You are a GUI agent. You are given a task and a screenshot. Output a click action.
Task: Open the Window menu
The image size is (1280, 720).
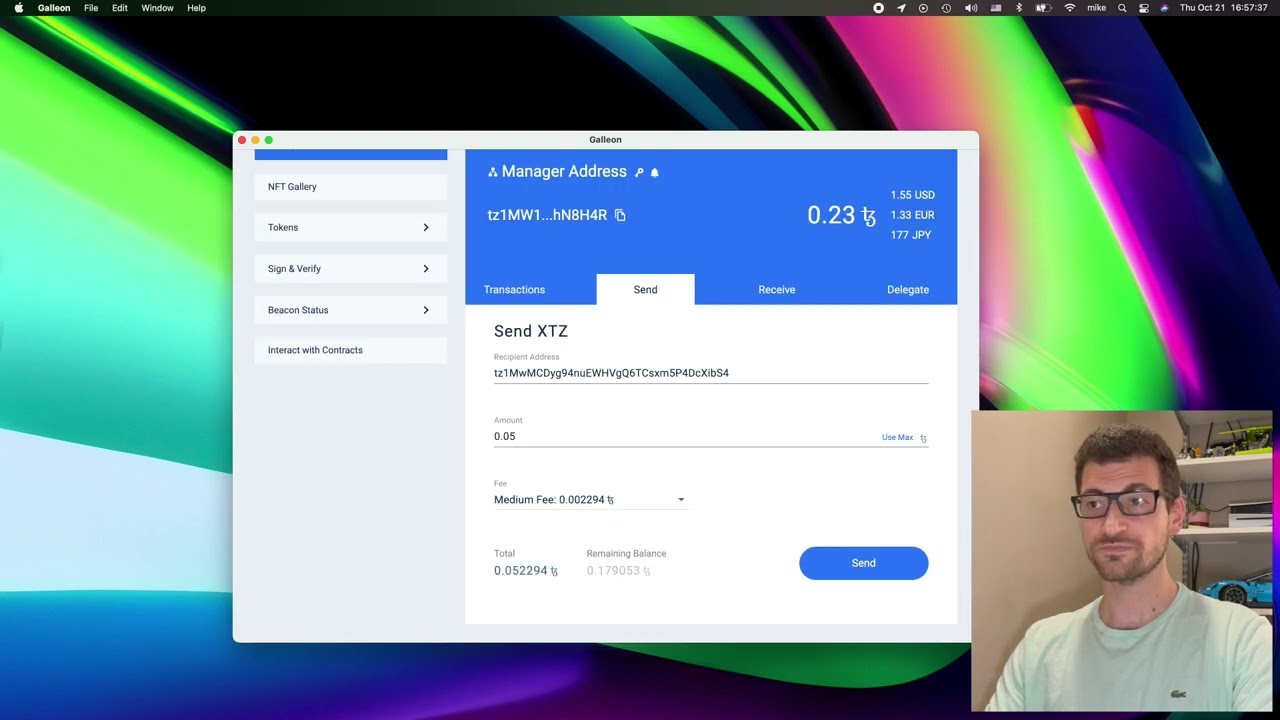tap(157, 8)
